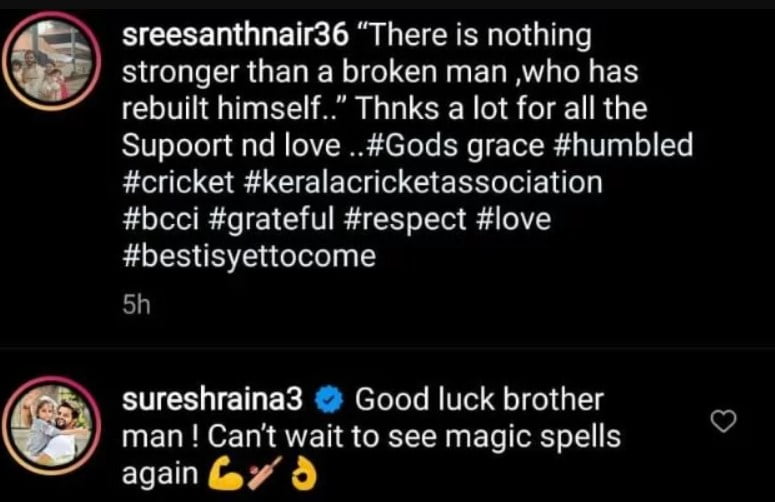Click the OK hand emoji in the comment
Image resolution: width=775 pixels, height=502 pixels.
[x=302, y=475]
